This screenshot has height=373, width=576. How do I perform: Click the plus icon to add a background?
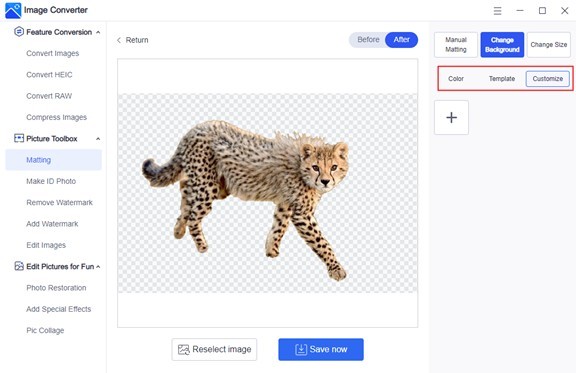point(451,118)
